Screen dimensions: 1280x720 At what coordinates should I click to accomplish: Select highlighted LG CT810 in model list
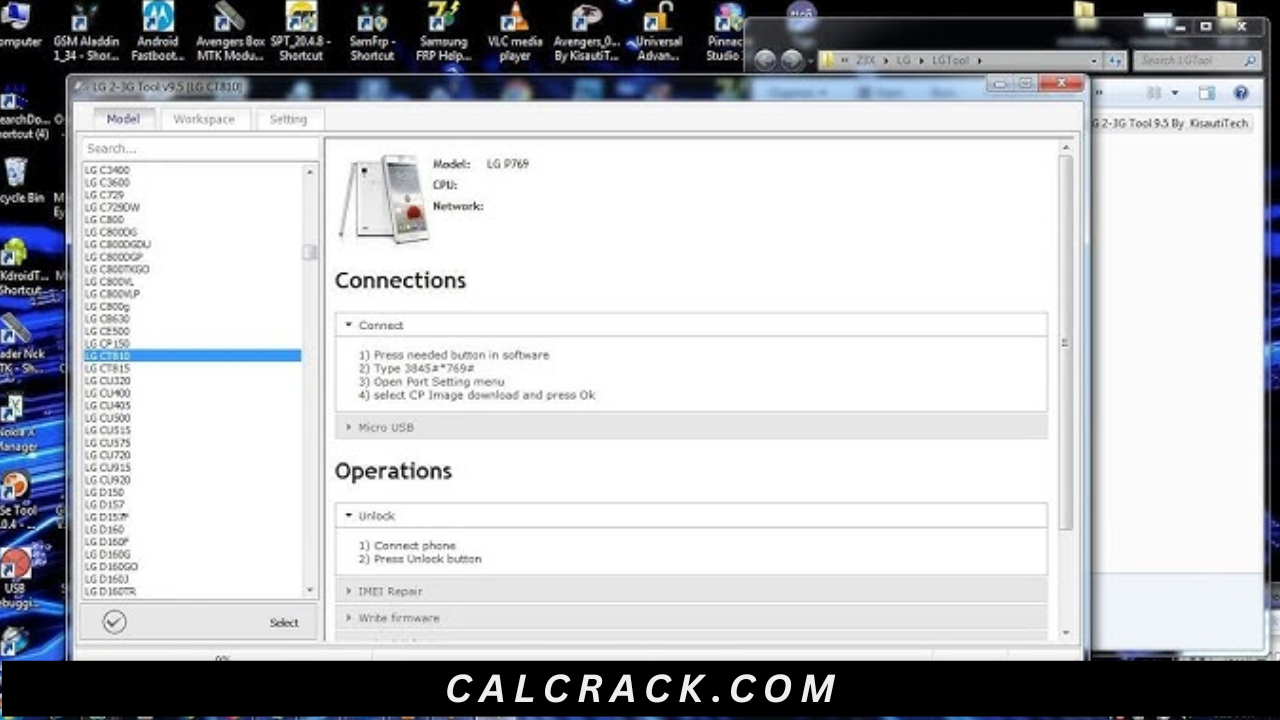pyautogui.click(x=191, y=356)
